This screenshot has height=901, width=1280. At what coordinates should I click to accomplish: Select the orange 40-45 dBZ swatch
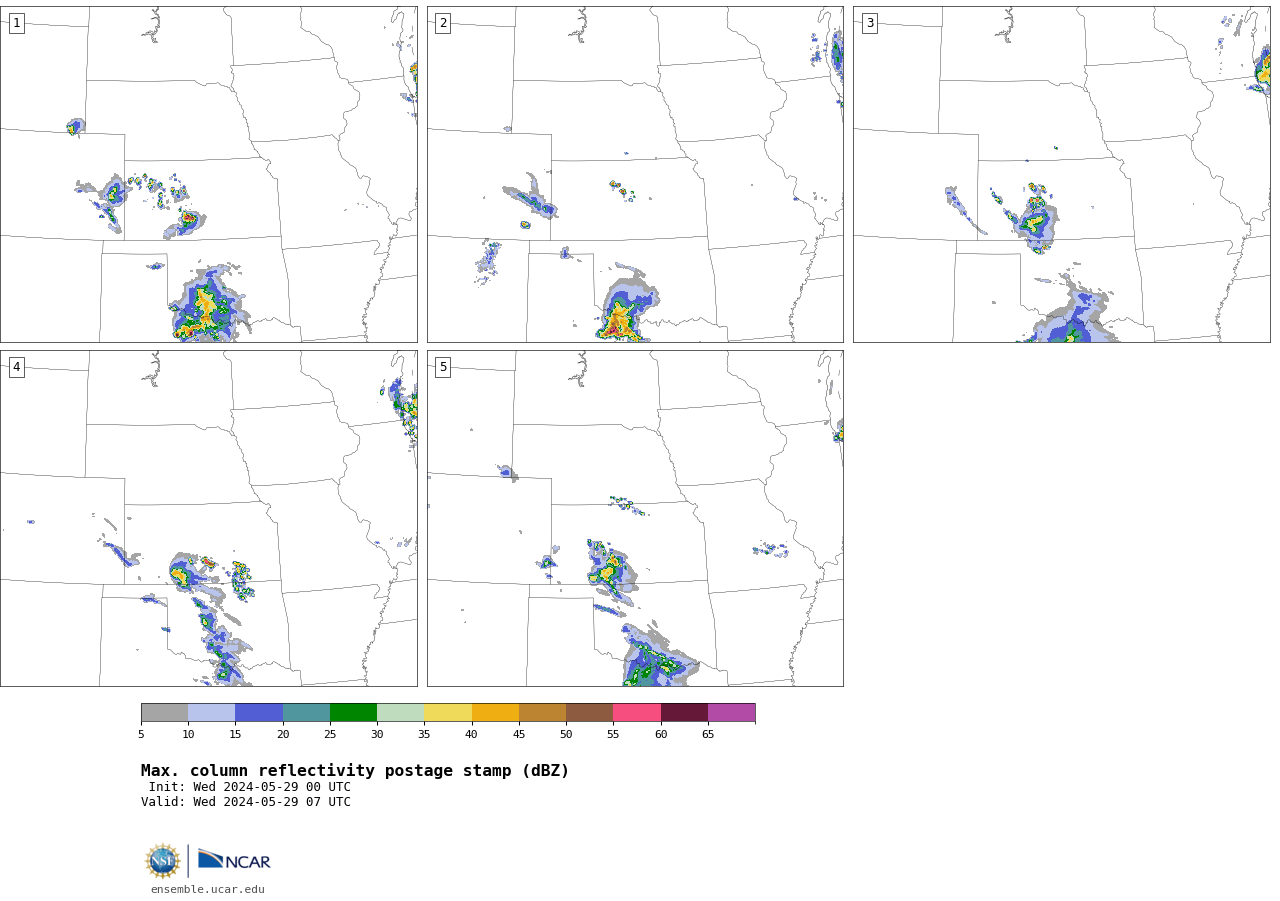[x=495, y=713]
